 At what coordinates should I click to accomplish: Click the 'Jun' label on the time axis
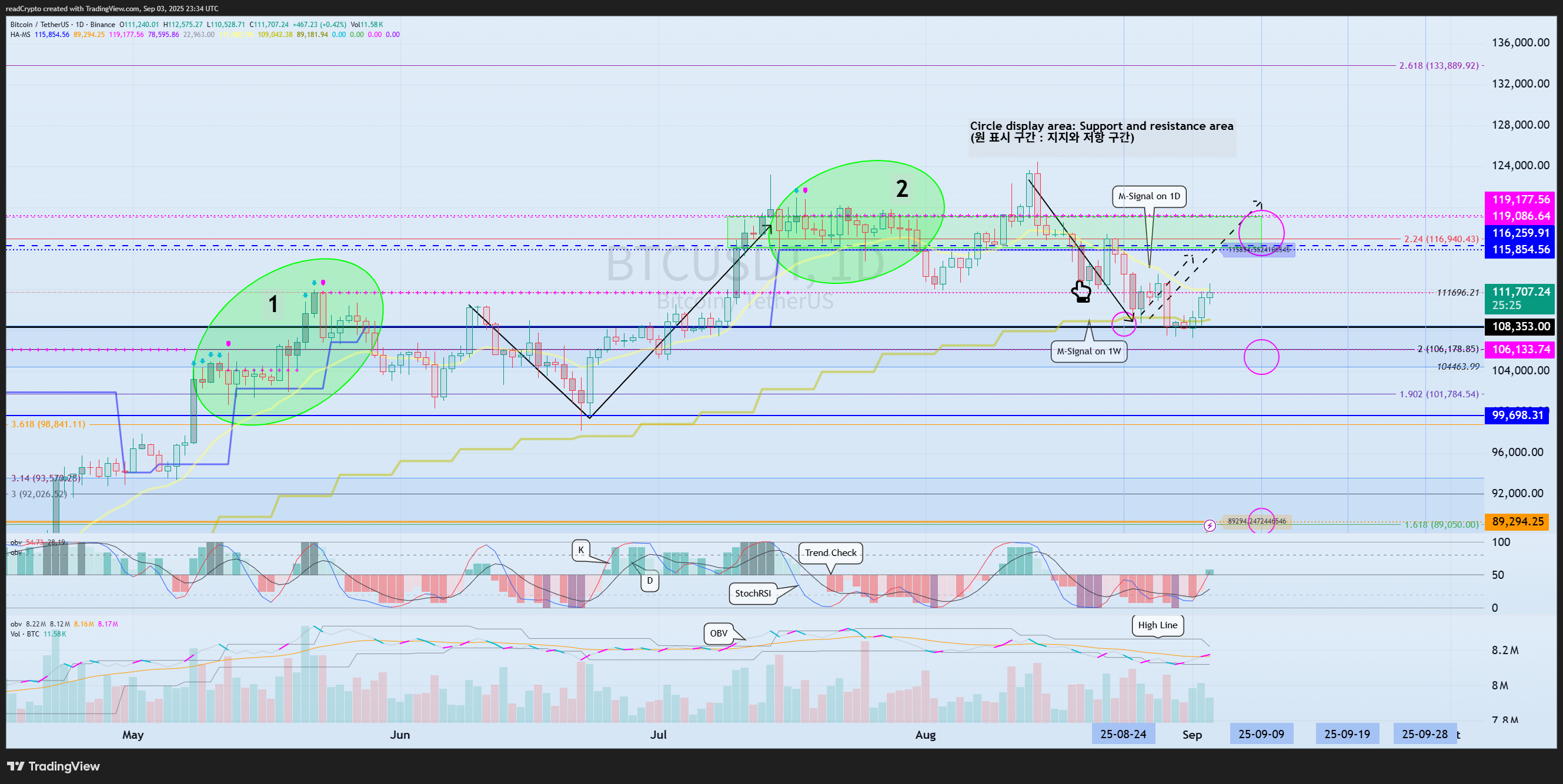pyautogui.click(x=400, y=734)
